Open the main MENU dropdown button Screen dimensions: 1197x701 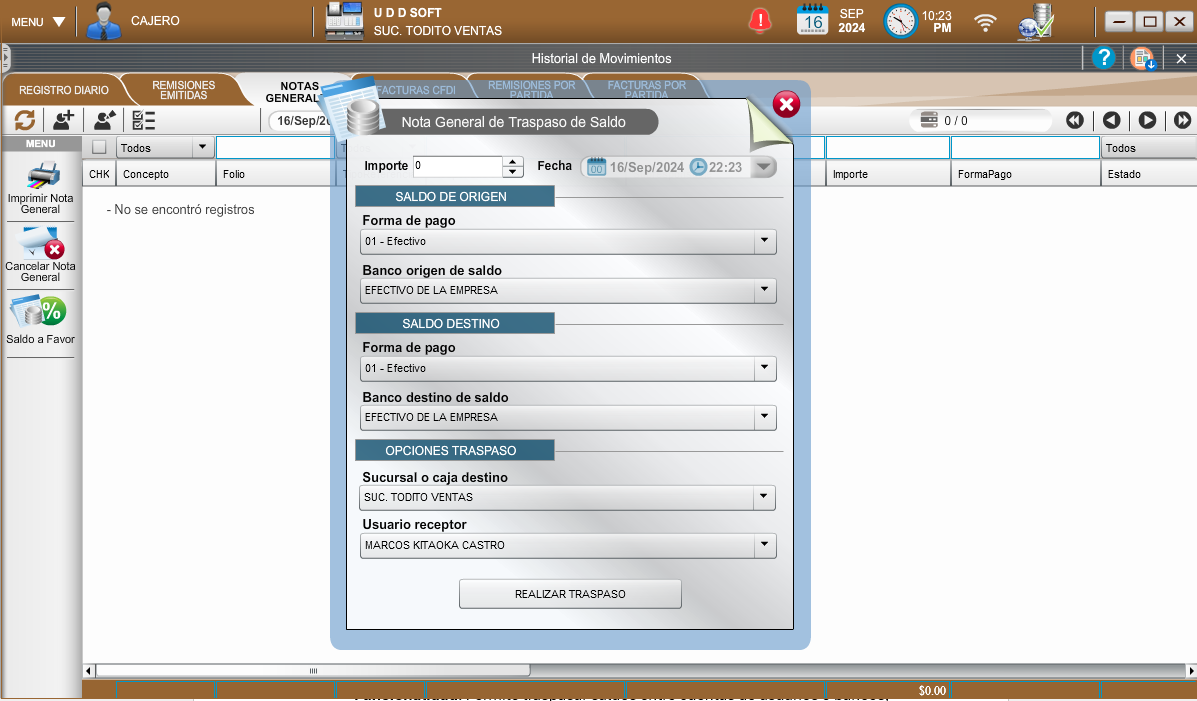38,22
